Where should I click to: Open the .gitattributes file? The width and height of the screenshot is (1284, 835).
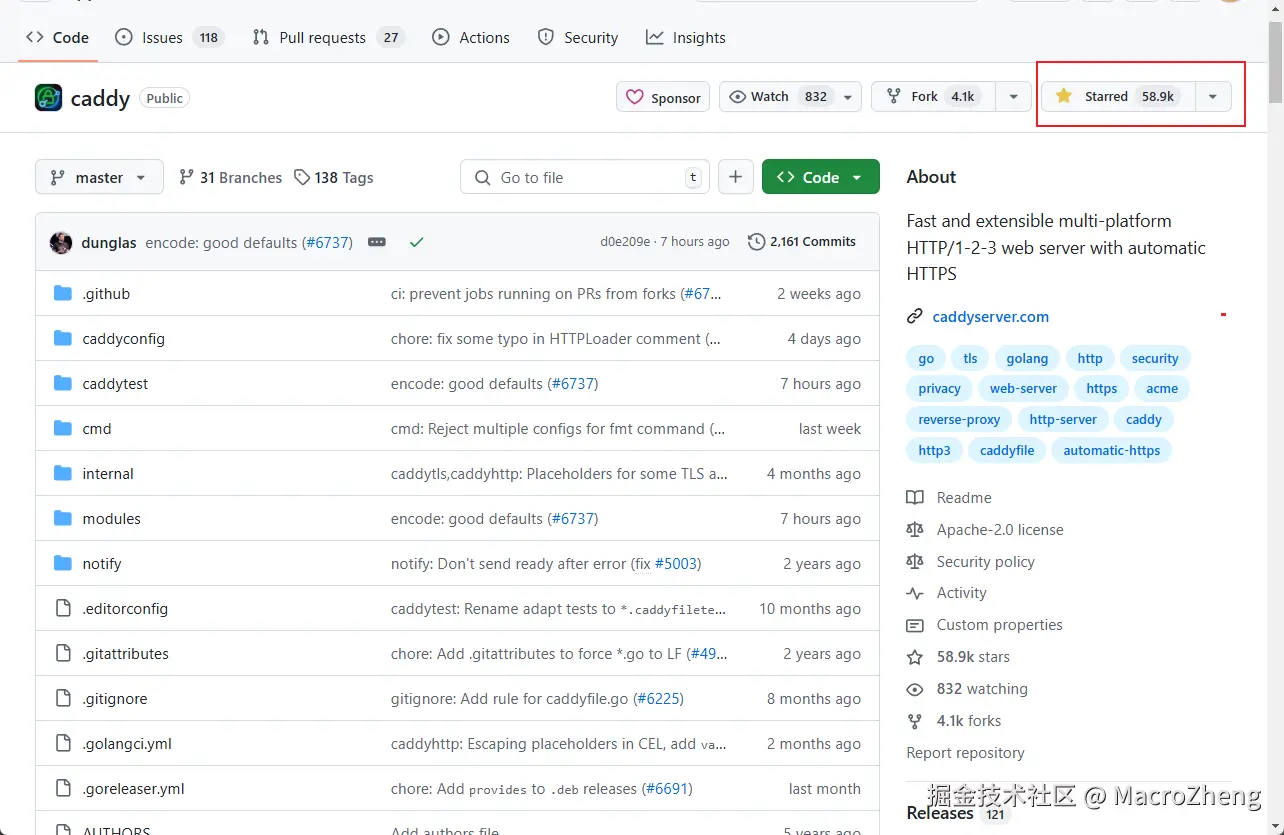[x=126, y=654]
